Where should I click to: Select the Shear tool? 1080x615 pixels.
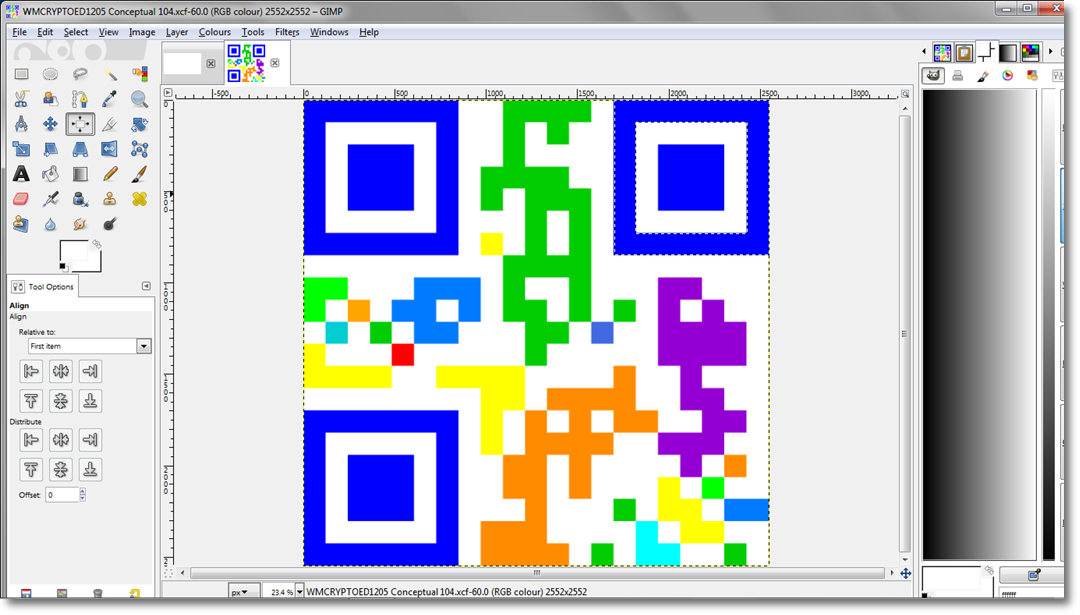coord(50,149)
